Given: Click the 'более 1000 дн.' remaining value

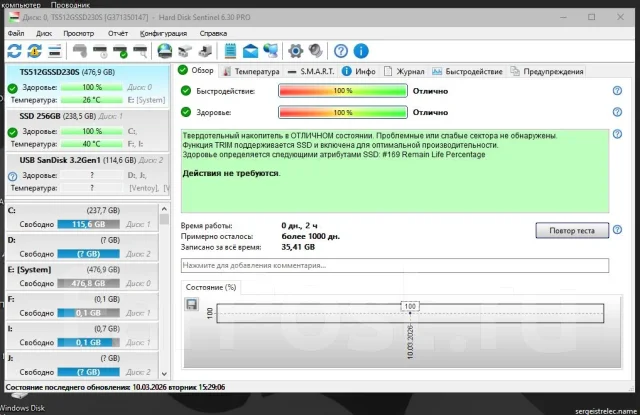Looking at the screenshot, I should click(x=310, y=236).
